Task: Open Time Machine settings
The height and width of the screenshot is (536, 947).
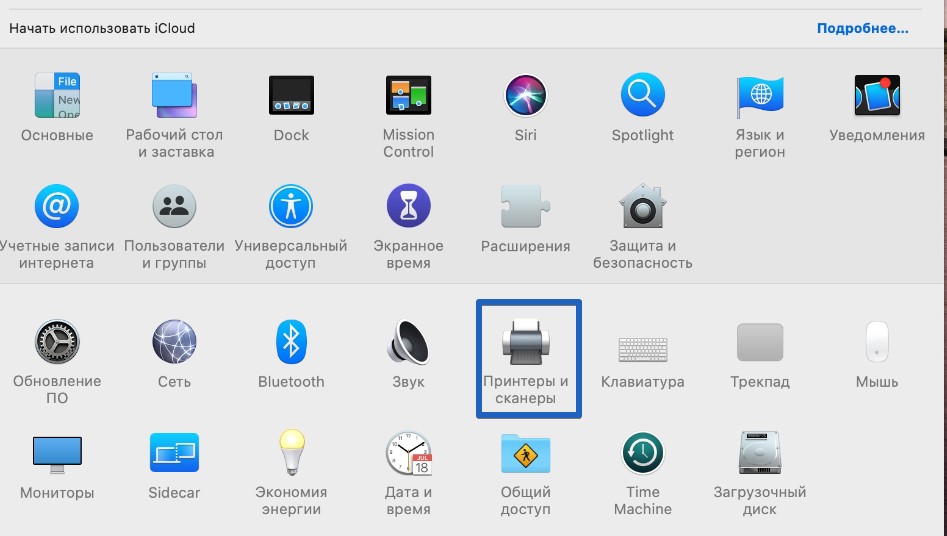Action: click(x=642, y=454)
